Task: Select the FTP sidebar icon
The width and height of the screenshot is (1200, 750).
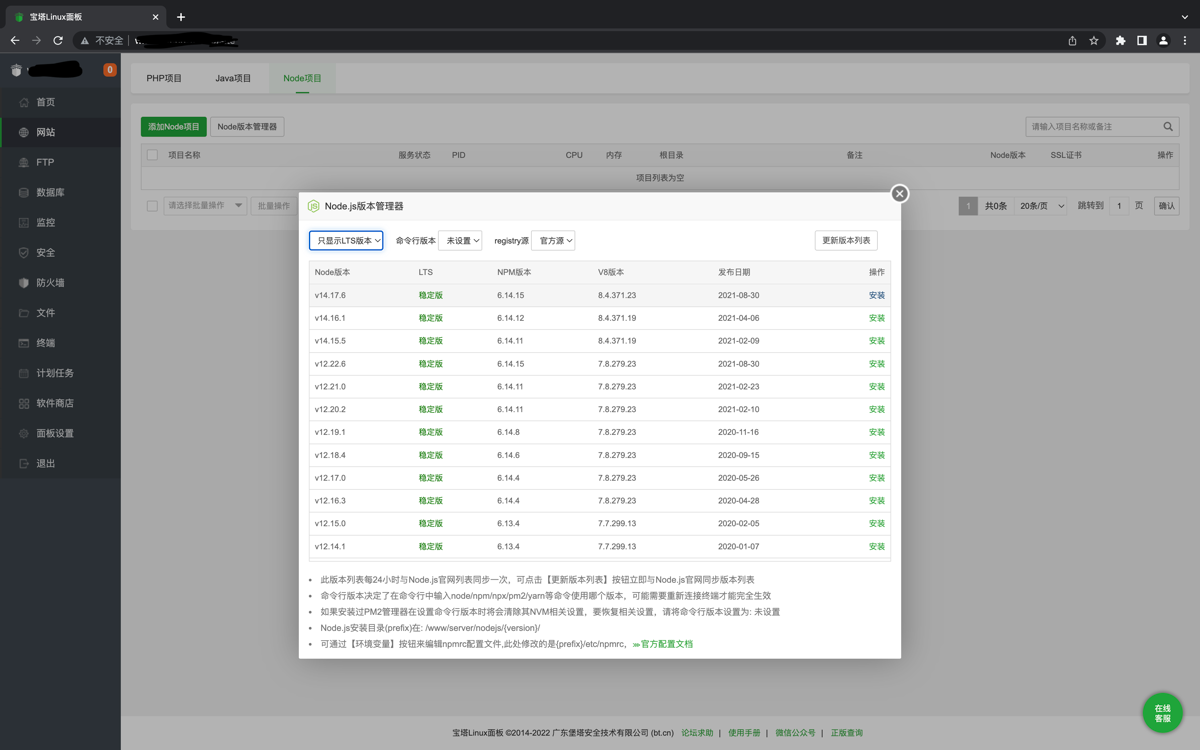Action: click(x=24, y=162)
